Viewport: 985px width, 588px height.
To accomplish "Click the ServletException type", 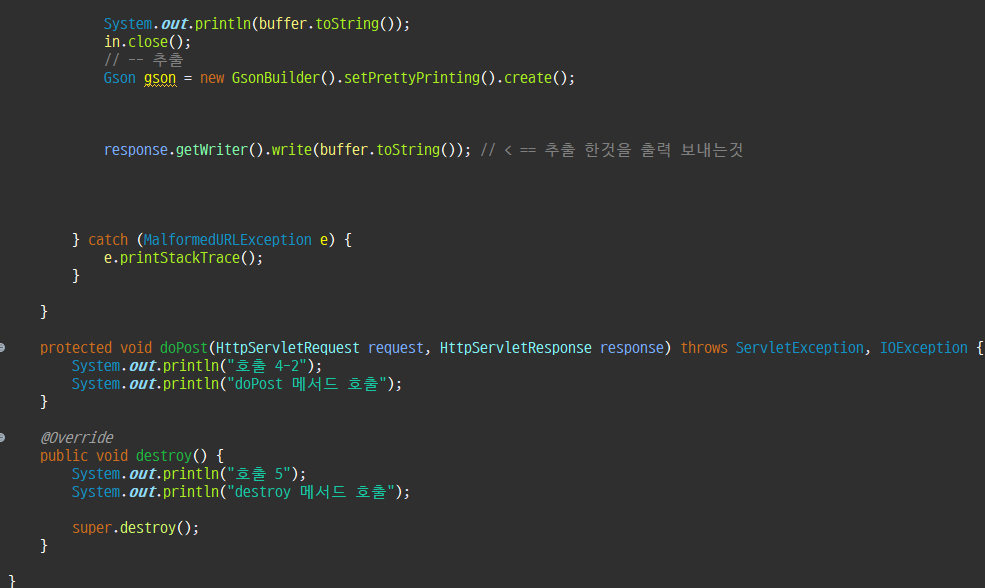I will [x=800, y=348].
